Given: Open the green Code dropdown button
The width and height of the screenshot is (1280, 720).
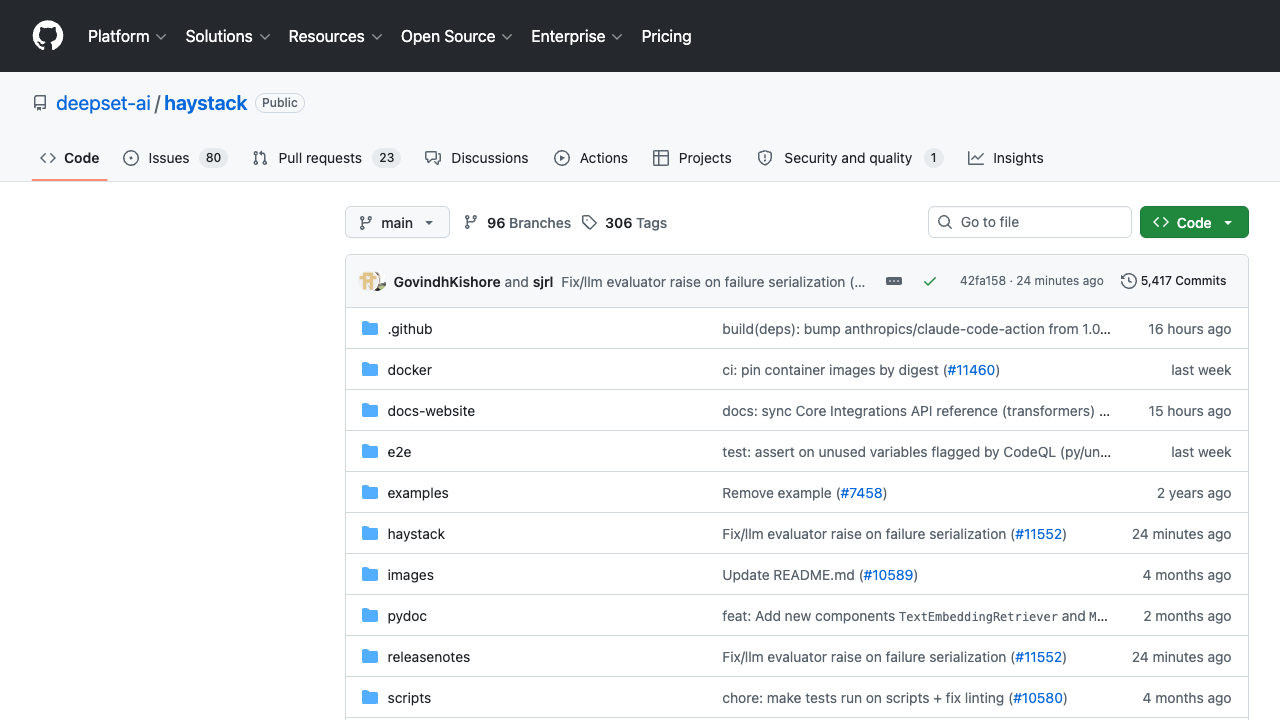Looking at the screenshot, I should 1194,223.
